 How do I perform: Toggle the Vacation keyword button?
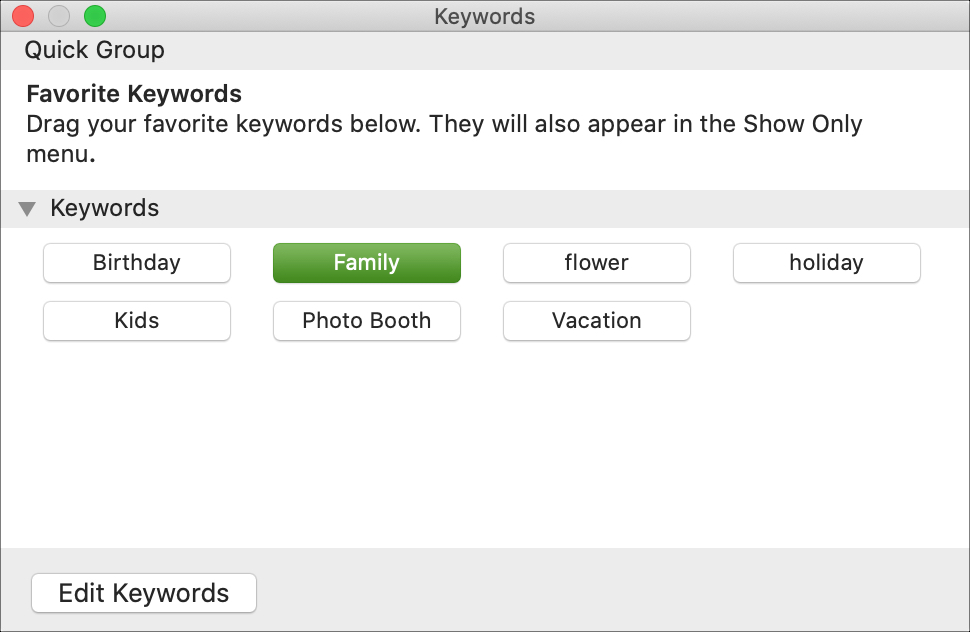click(597, 321)
